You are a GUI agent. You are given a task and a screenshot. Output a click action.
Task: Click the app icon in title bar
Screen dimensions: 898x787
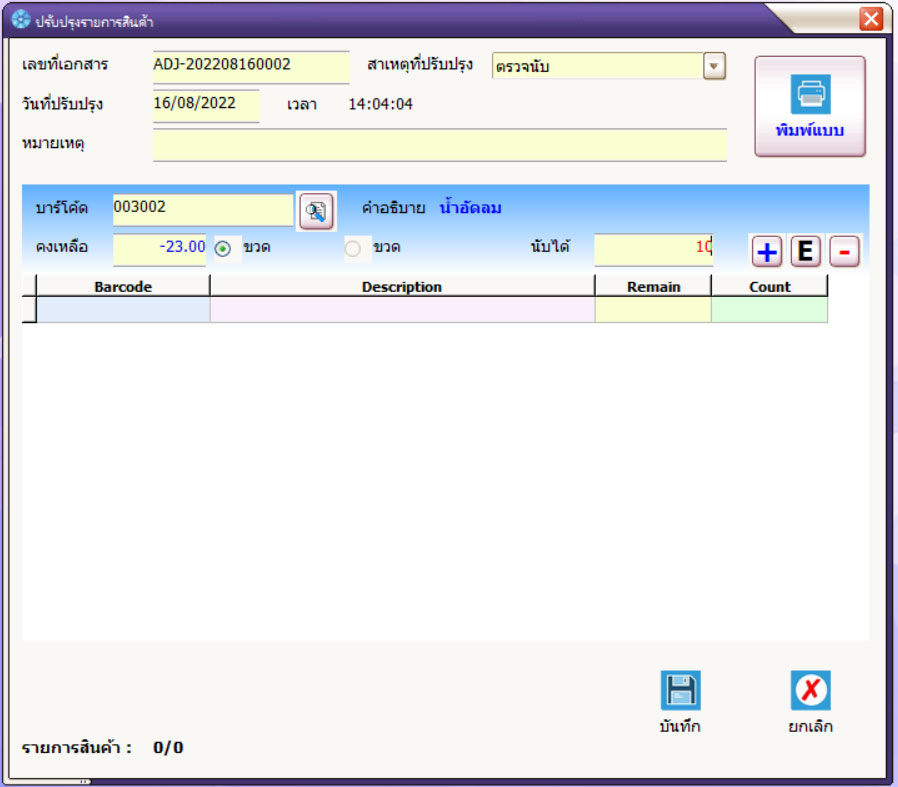click(x=20, y=20)
